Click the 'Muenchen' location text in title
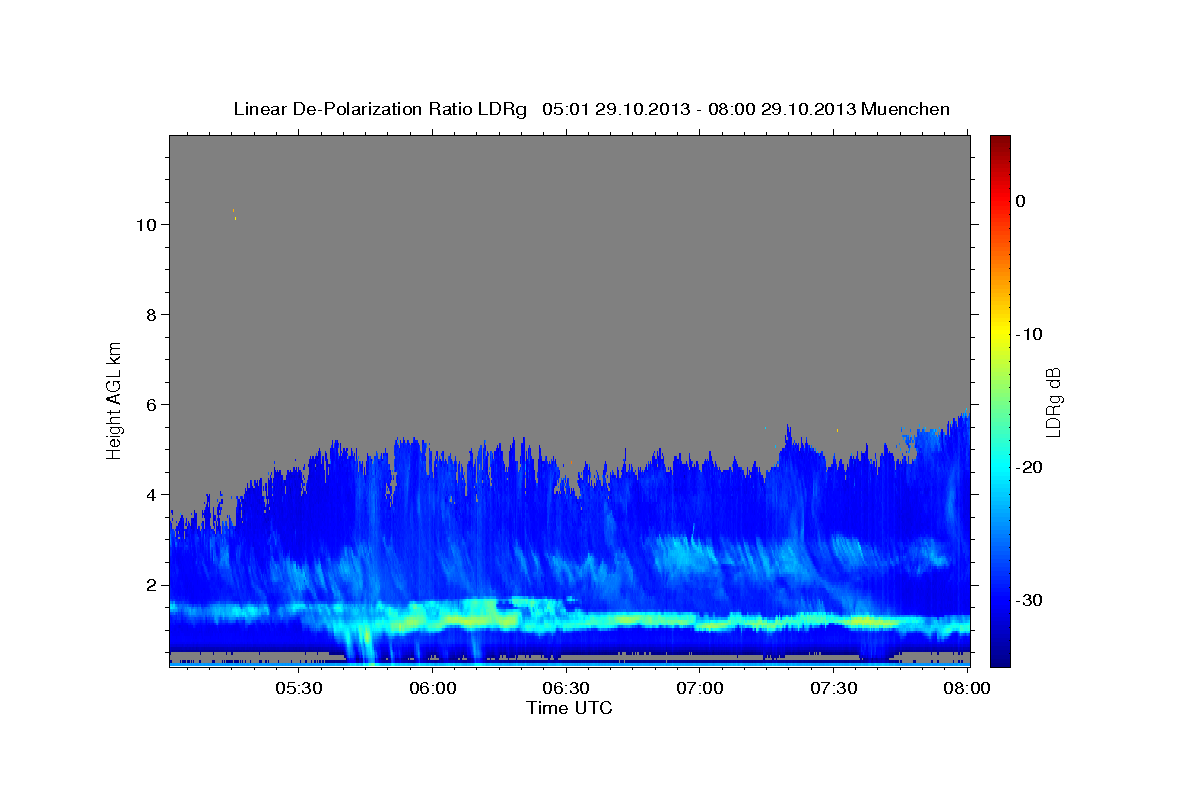The image size is (1200, 800). coord(905,109)
